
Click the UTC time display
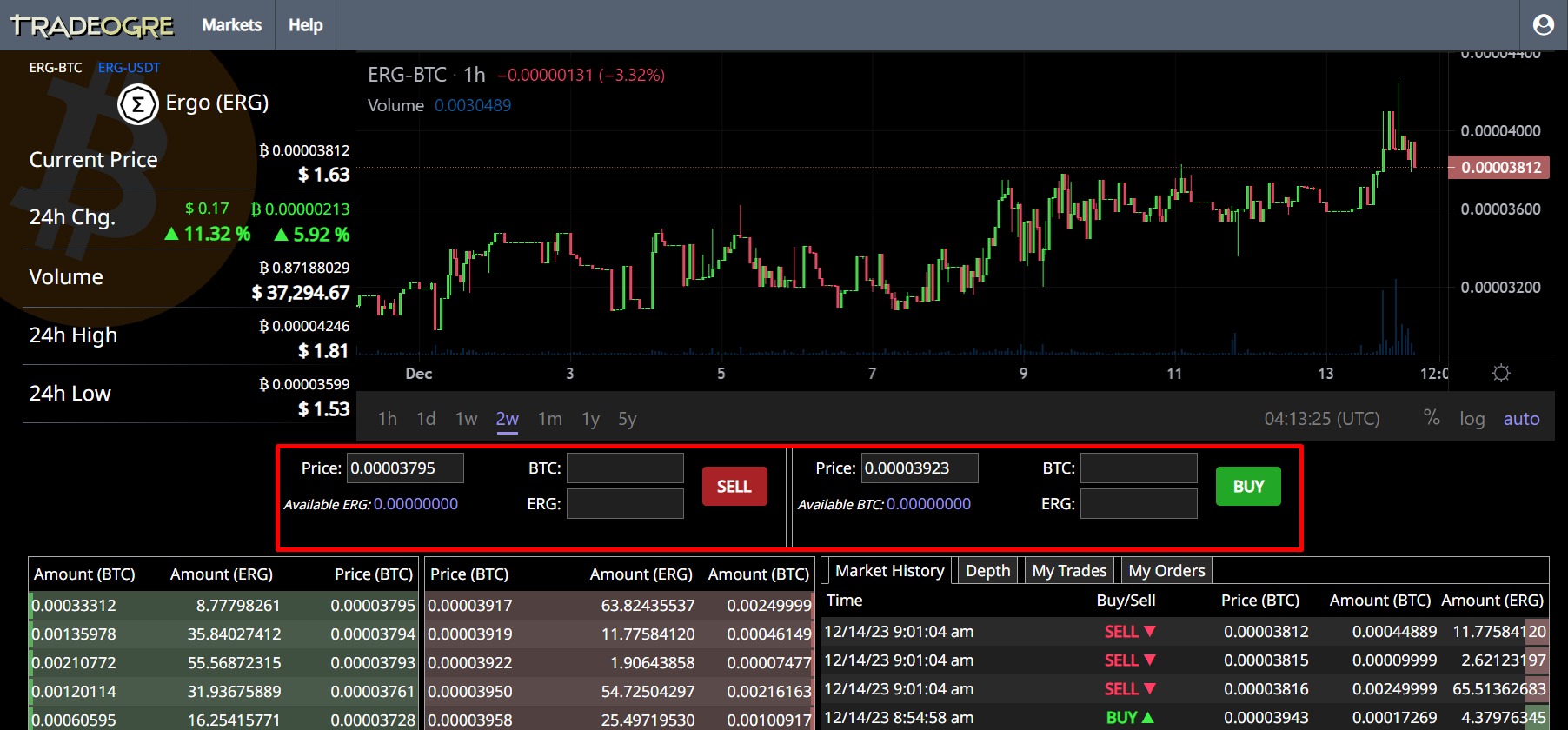[1321, 419]
